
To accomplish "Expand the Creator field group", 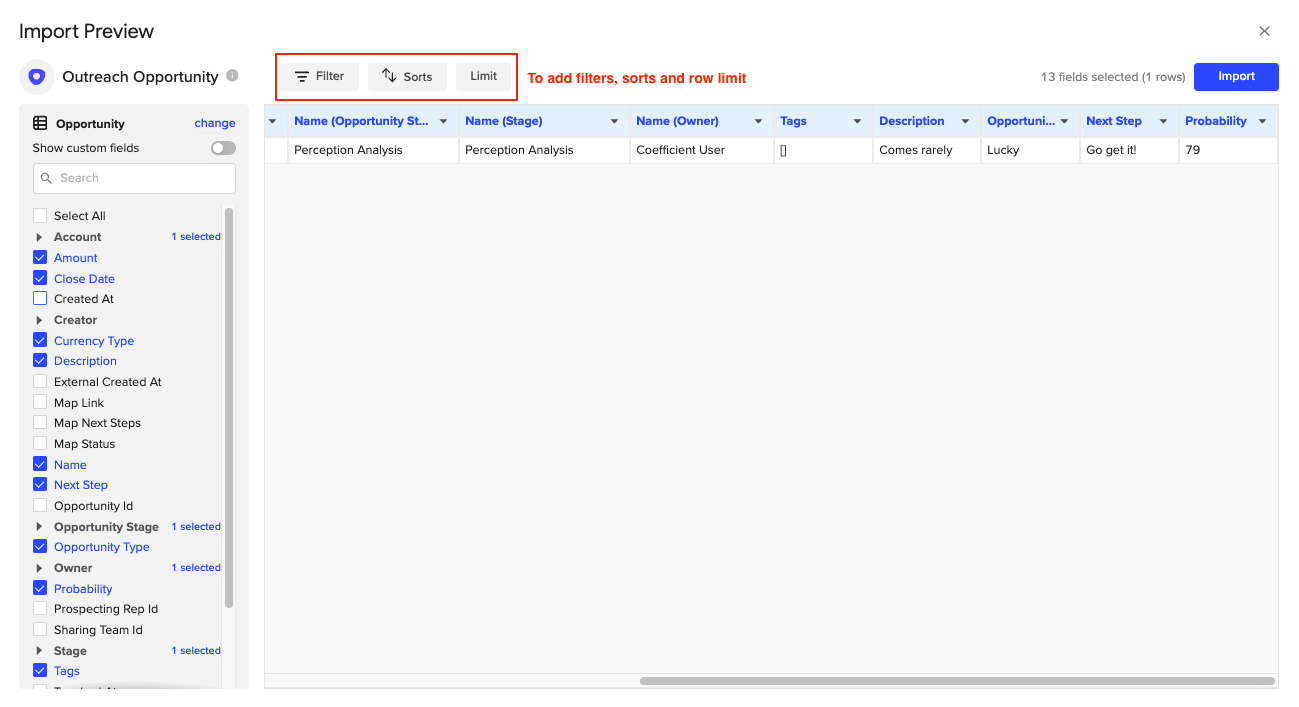I will 39,320.
